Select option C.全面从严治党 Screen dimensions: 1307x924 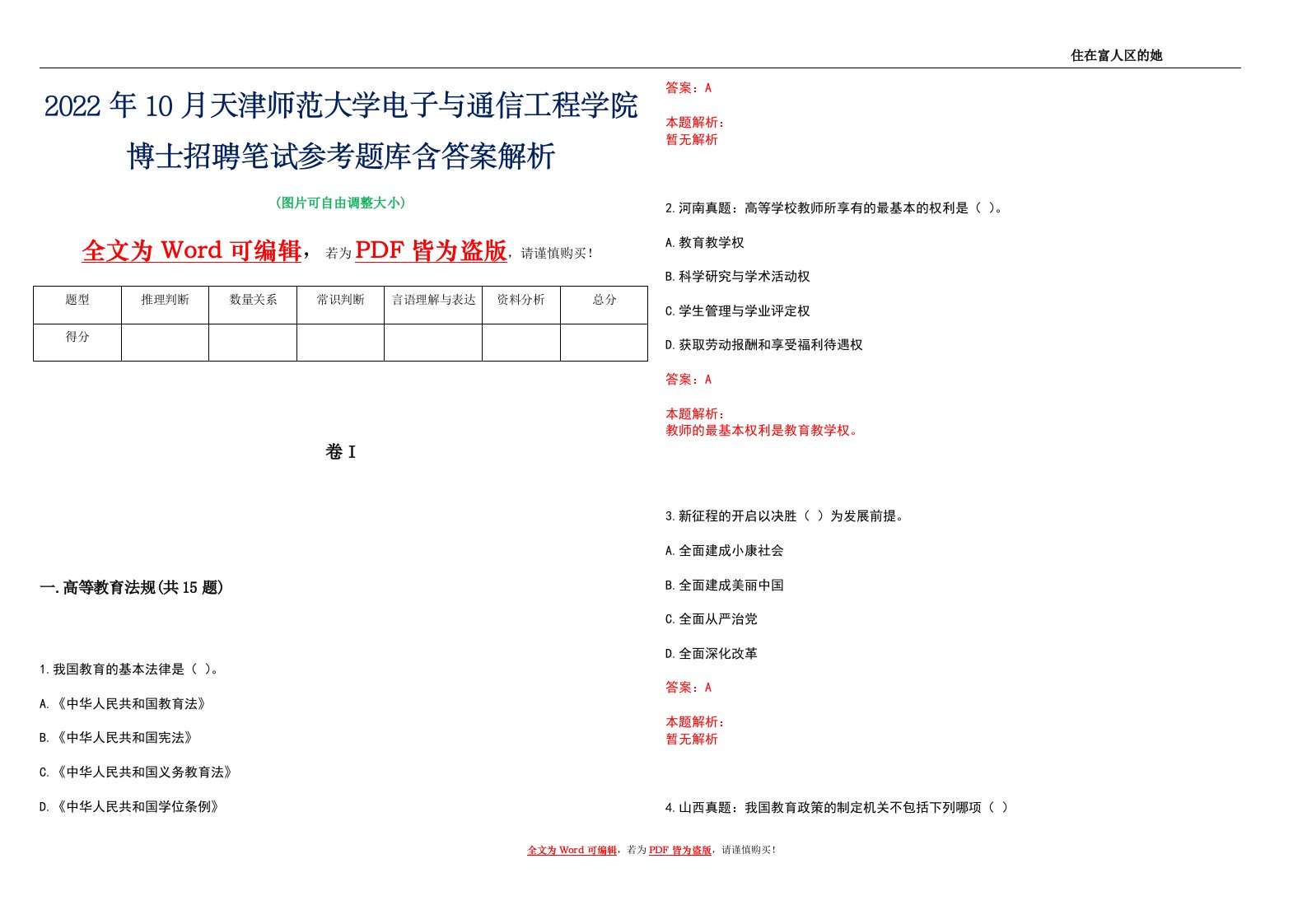click(712, 618)
